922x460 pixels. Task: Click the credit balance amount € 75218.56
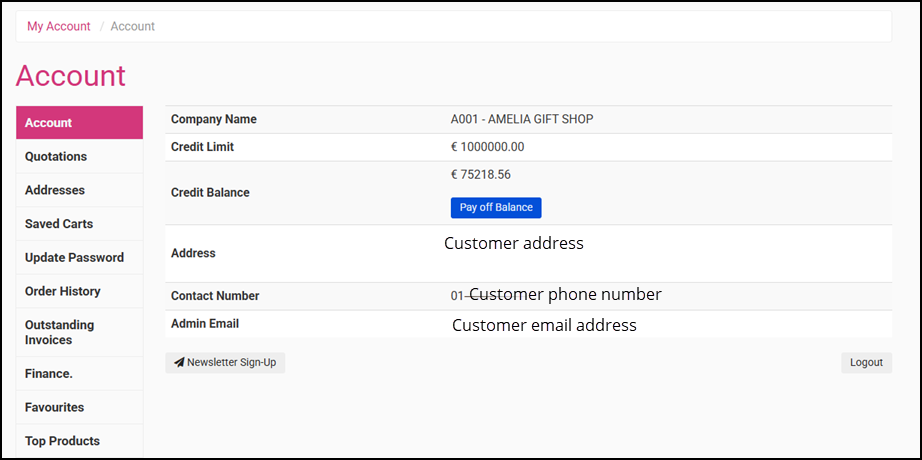(x=481, y=174)
